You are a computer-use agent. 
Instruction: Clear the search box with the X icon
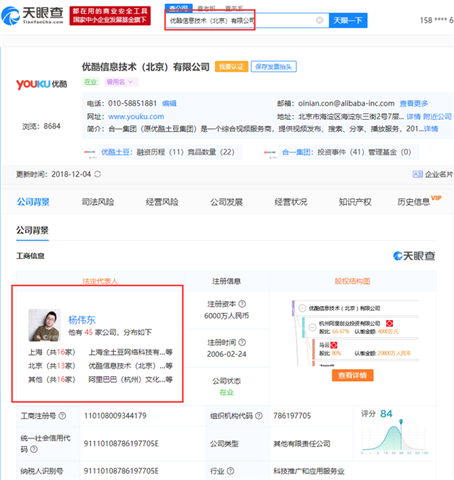319,20
